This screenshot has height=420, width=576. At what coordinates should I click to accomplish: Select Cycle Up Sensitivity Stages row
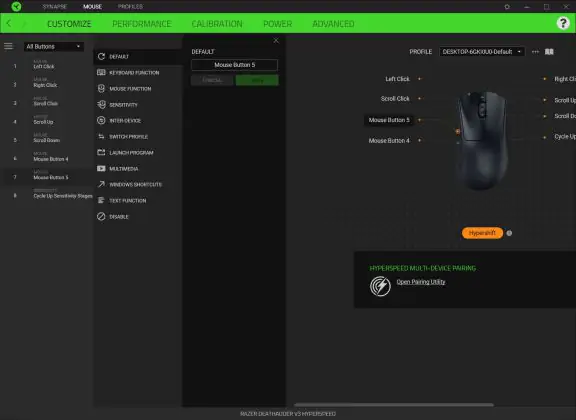47,194
